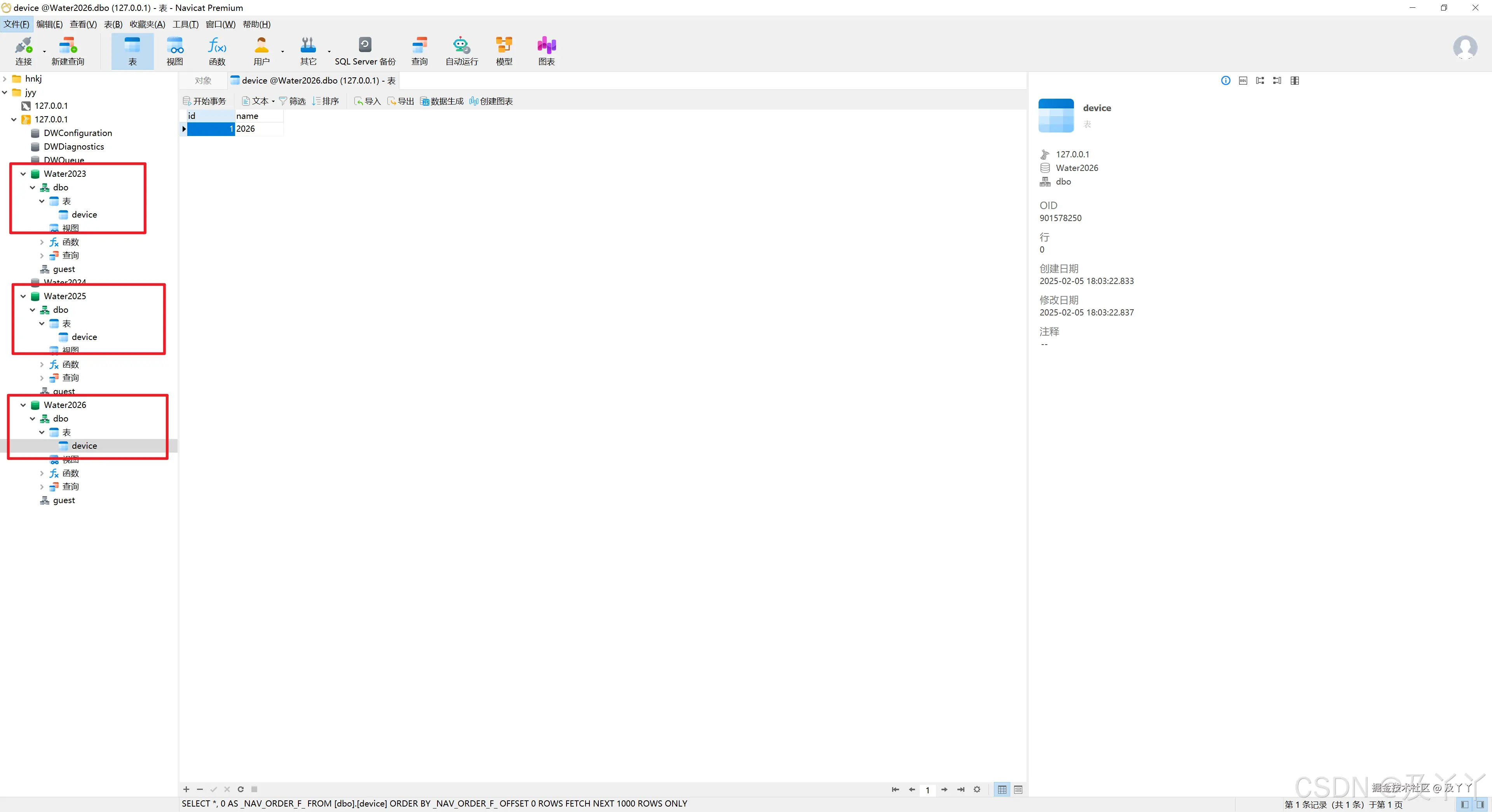1492x812 pixels.
Task: Open the Function toolbar icon
Action: pos(217,51)
